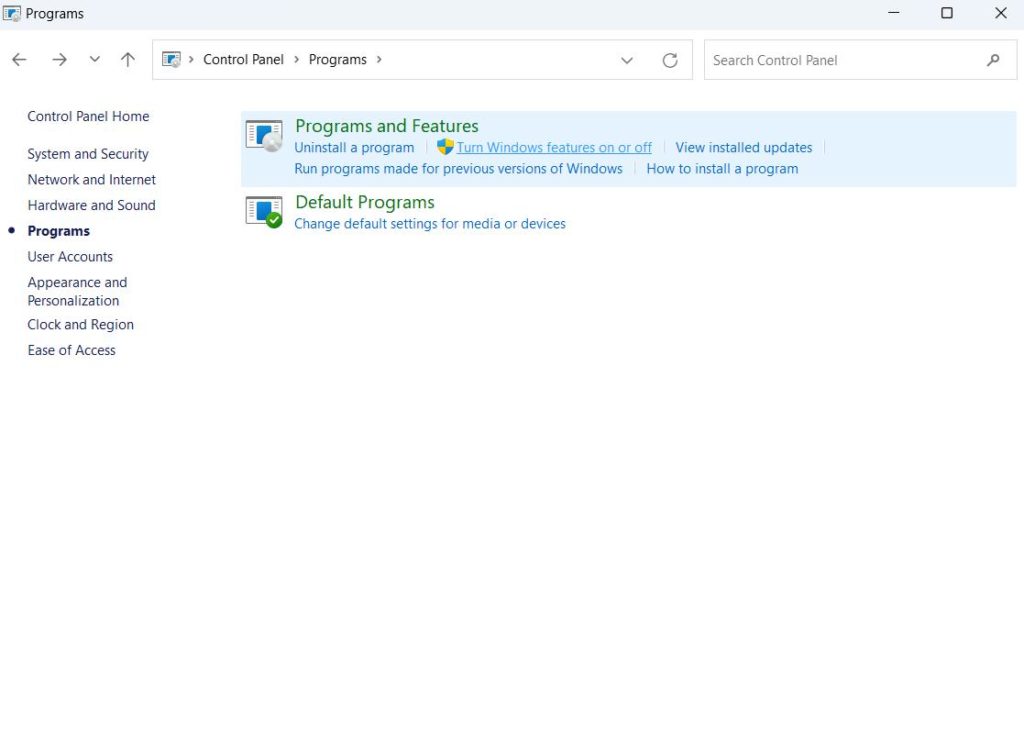1024x743 pixels.
Task: Open Network and Internet category
Action: tap(91, 180)
